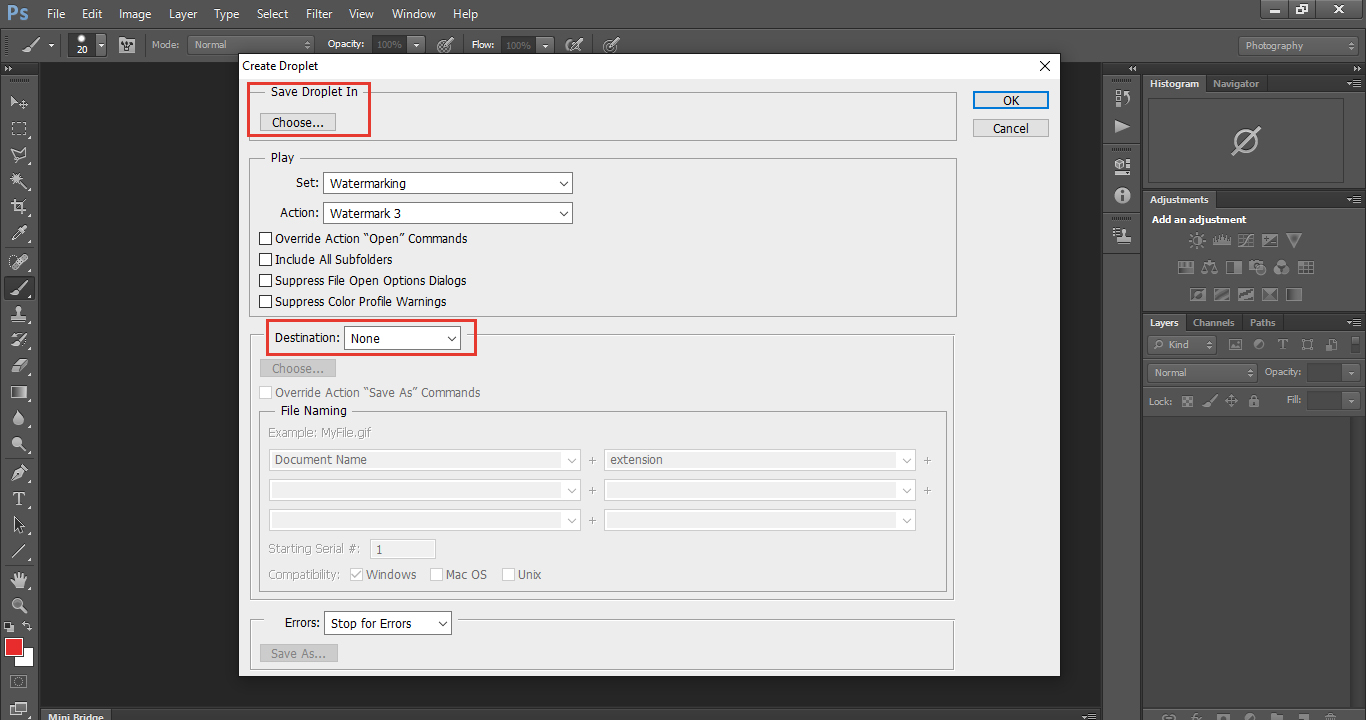This screenshot has height=720, width=1366.
Task: Add a Brightness/Contrast adjustment
Action: click(x=1197, y=241)
